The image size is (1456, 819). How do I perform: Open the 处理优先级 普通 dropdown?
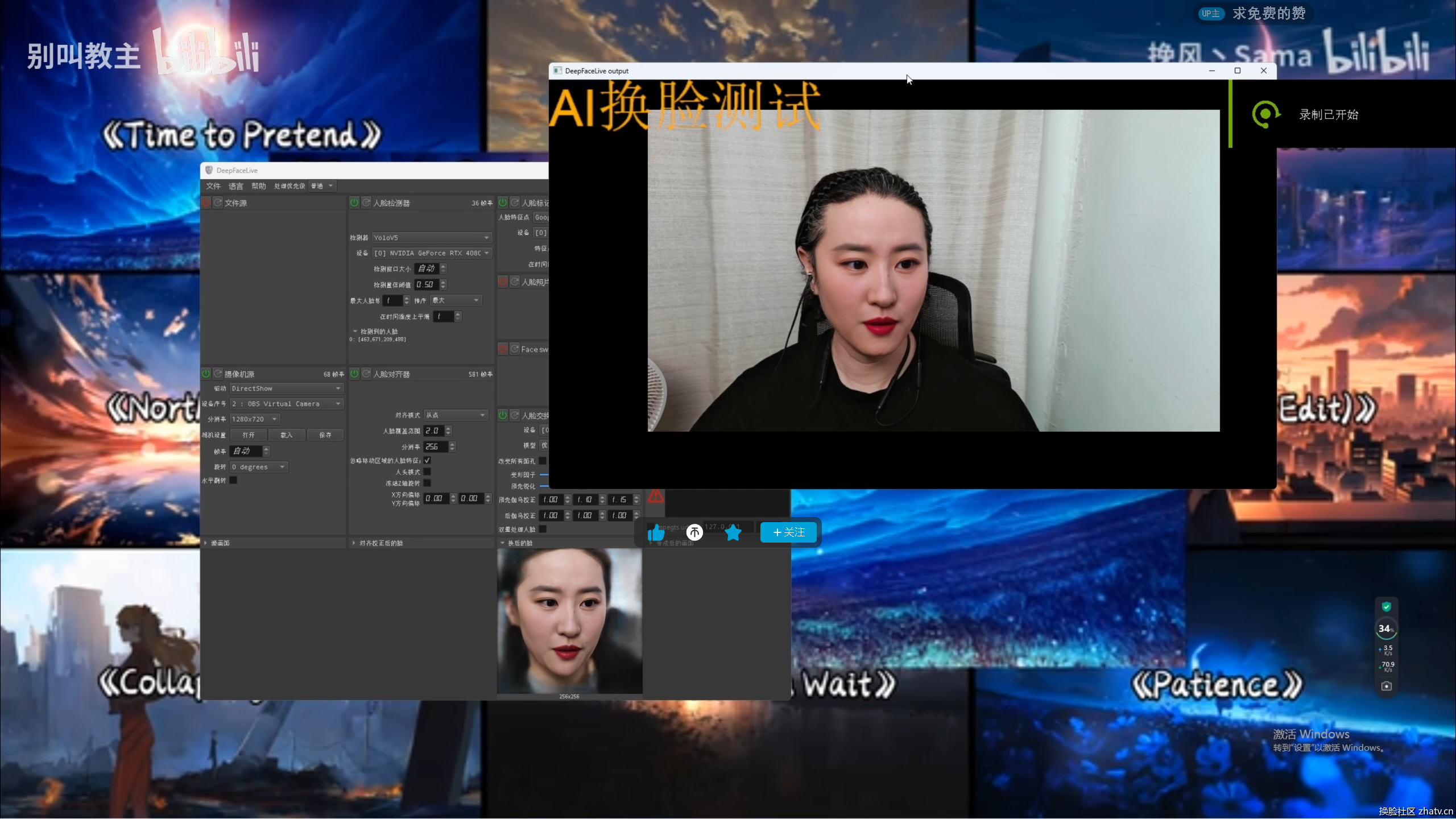pos(322,186)
